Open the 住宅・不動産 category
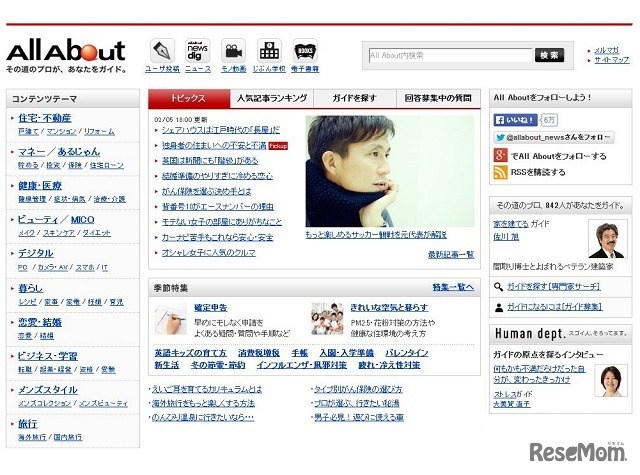Viewport: 640px width, 475px height. (x=45, y=118)
